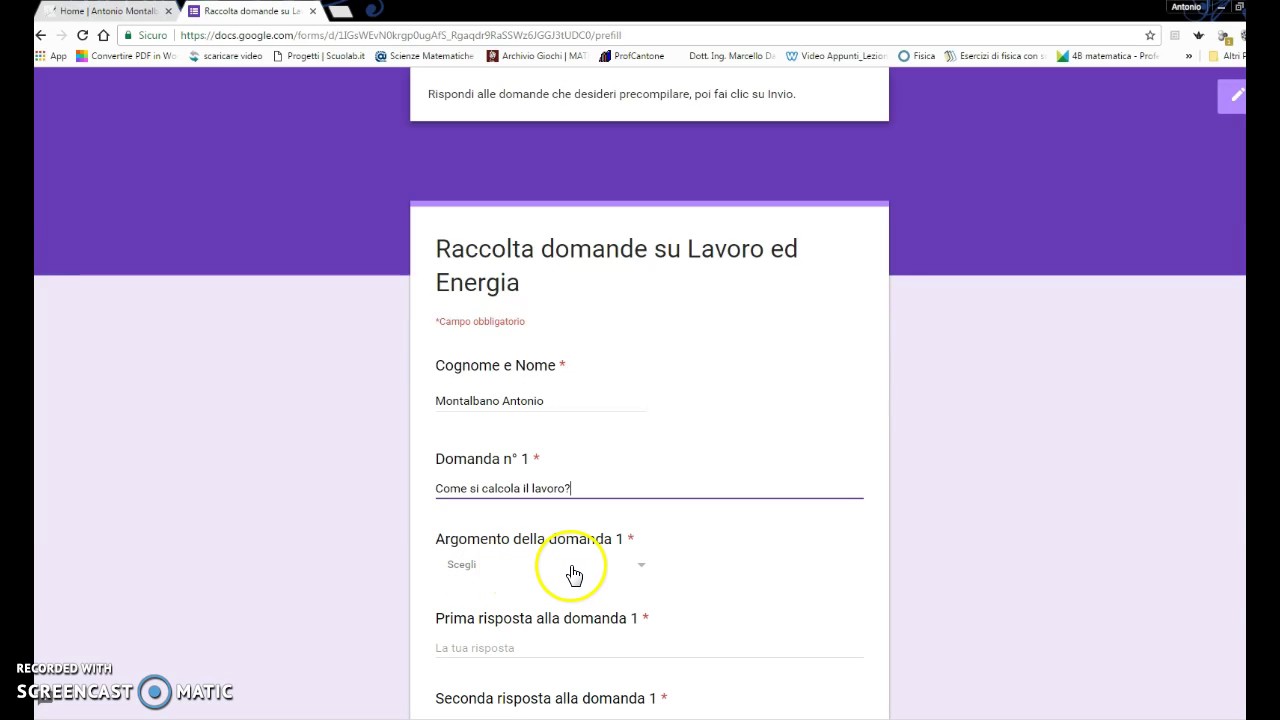Click the address bar URL
This screenshot has height=720, width=1280.
coord(400,35)
